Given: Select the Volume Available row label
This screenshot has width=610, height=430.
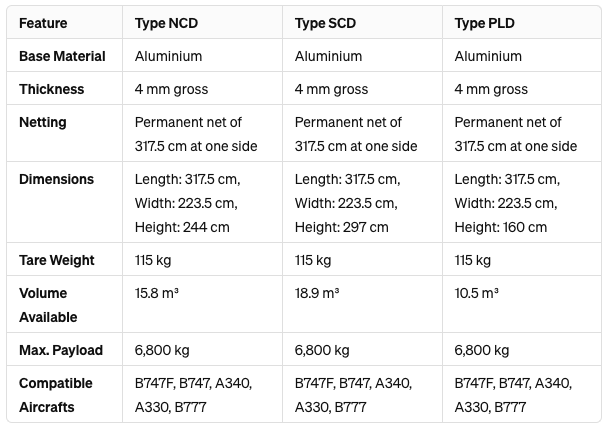Looking at the screenshot, I should click(48, 305).
